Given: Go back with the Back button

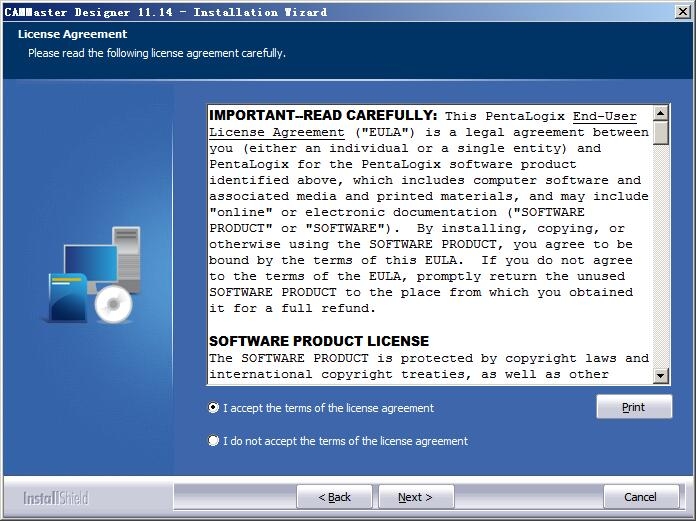Looking at the screenshot, I should point(334,497).
